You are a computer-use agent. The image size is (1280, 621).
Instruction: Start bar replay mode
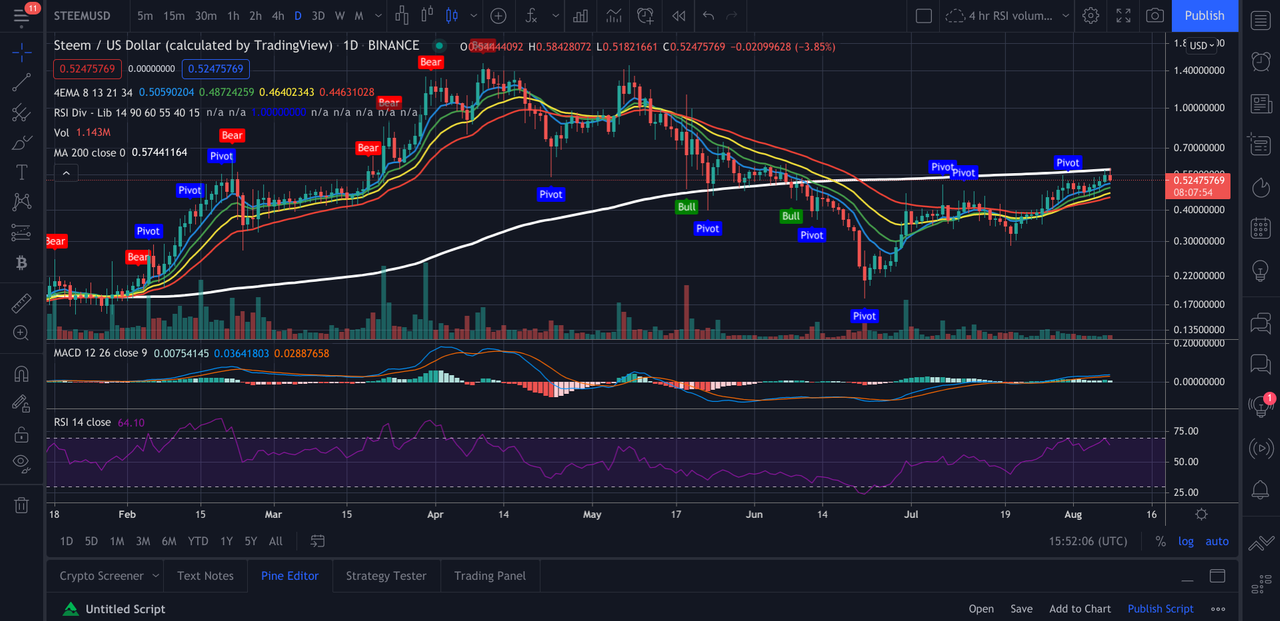pos(678,15)
